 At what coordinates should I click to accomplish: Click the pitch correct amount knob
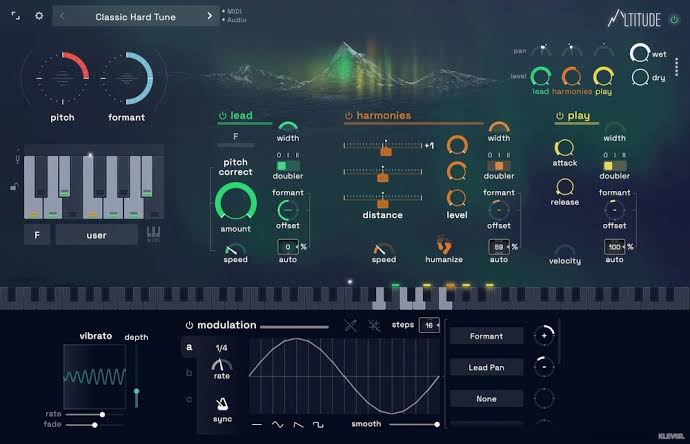[236, 202]
